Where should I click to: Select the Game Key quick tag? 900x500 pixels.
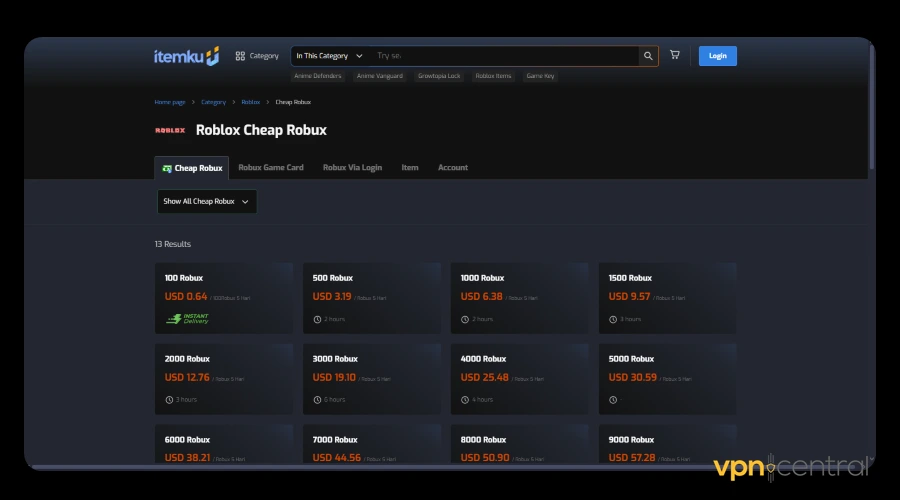tap(540, 76)
